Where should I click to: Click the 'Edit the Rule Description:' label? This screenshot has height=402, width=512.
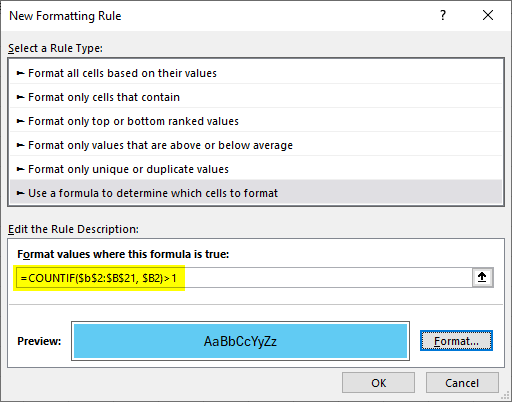point(73,229)
